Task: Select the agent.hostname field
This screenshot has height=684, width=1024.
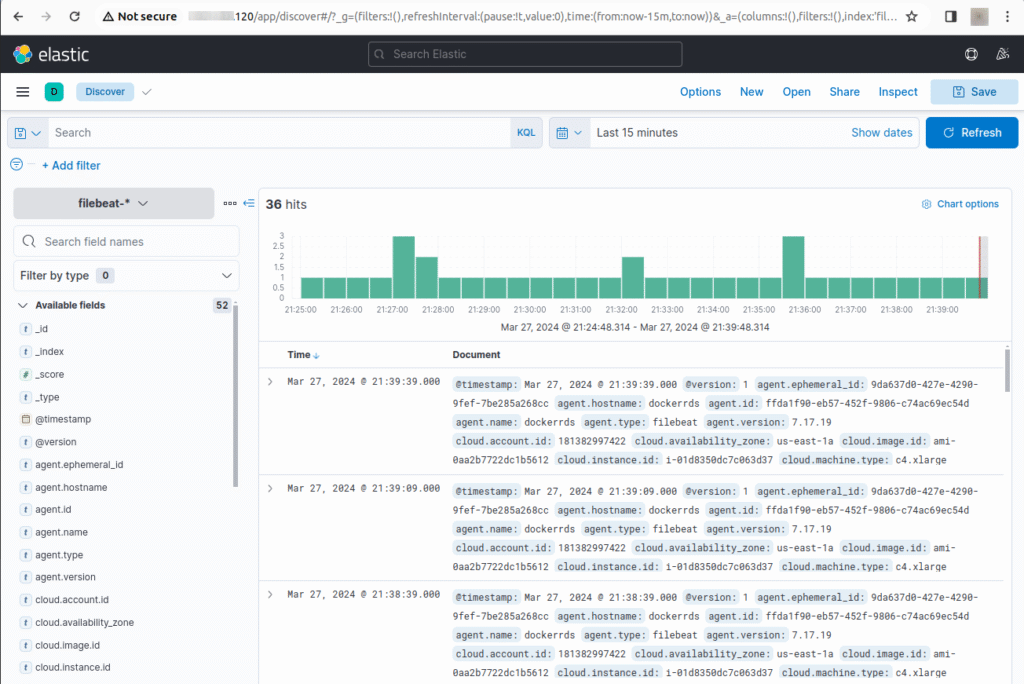Action: click(71, 487)
